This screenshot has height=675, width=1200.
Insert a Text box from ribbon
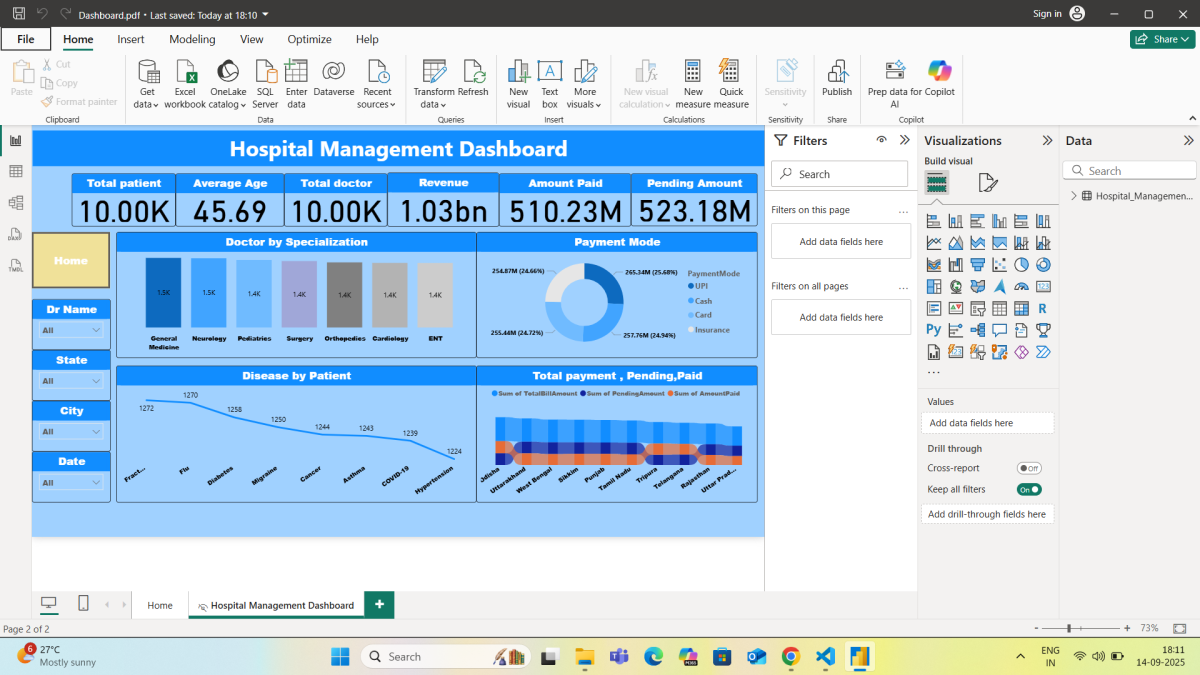click(549, 72)
